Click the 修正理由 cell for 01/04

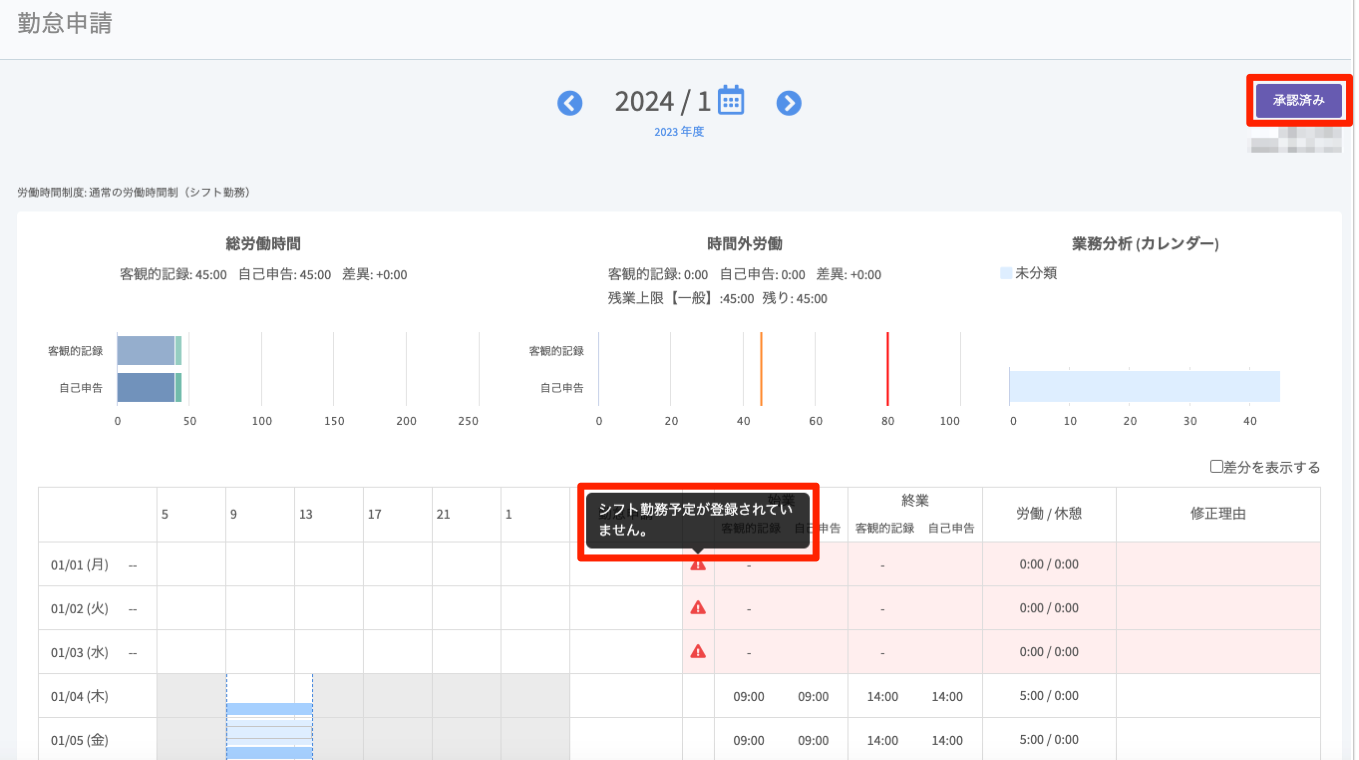(x=1217, y=696)
